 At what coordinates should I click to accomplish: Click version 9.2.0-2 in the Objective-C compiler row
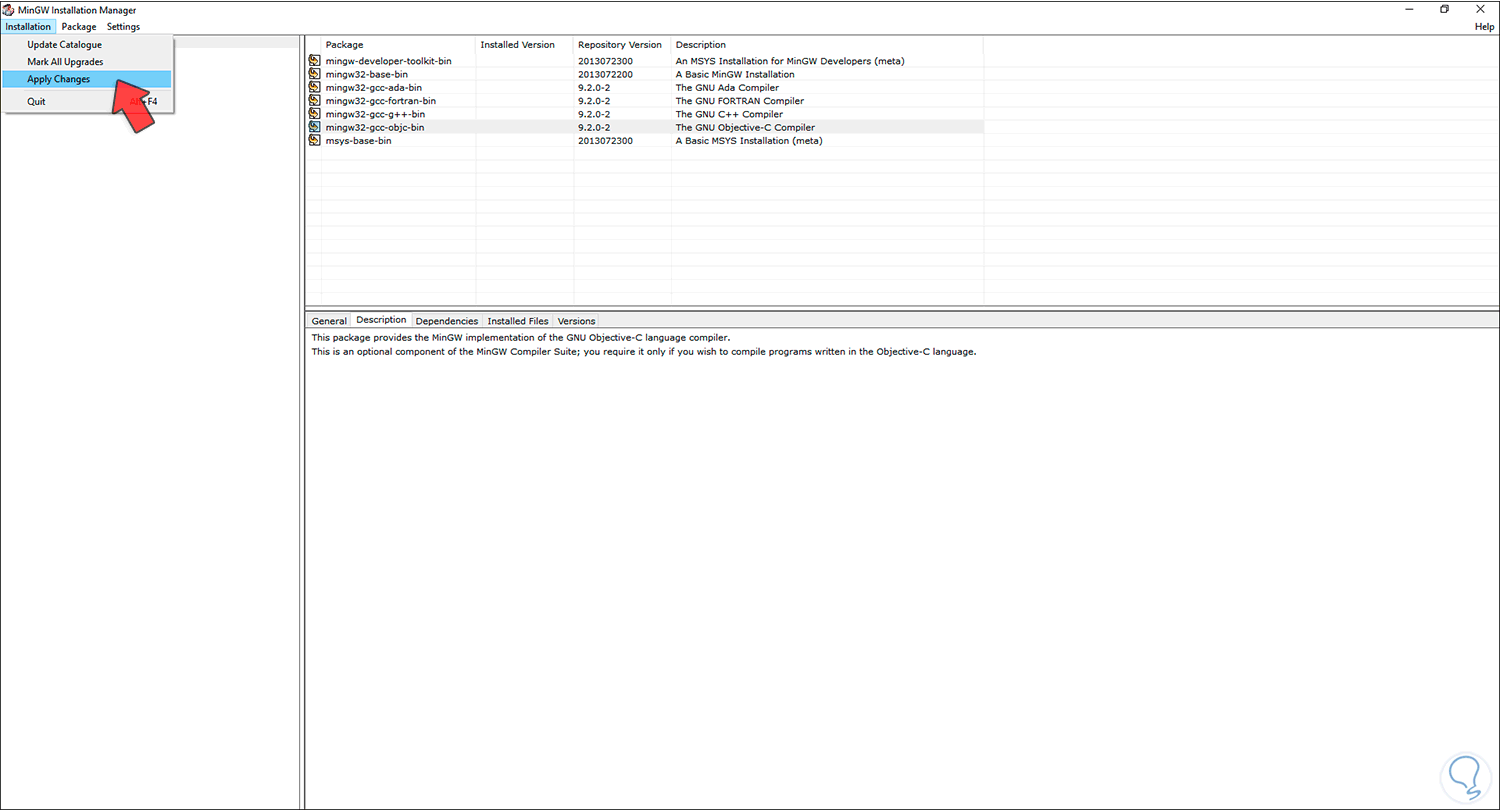[594, 127]
